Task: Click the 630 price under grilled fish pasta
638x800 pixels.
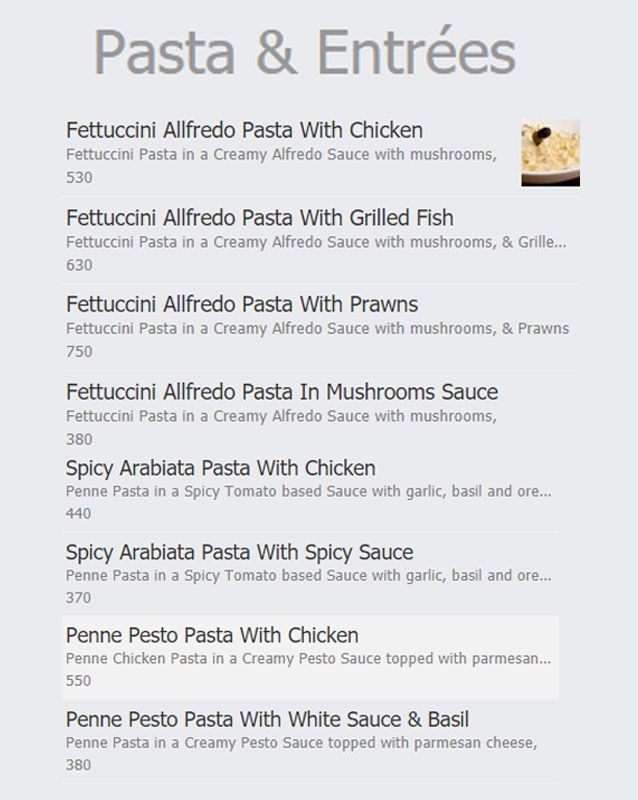Action: 79,265
